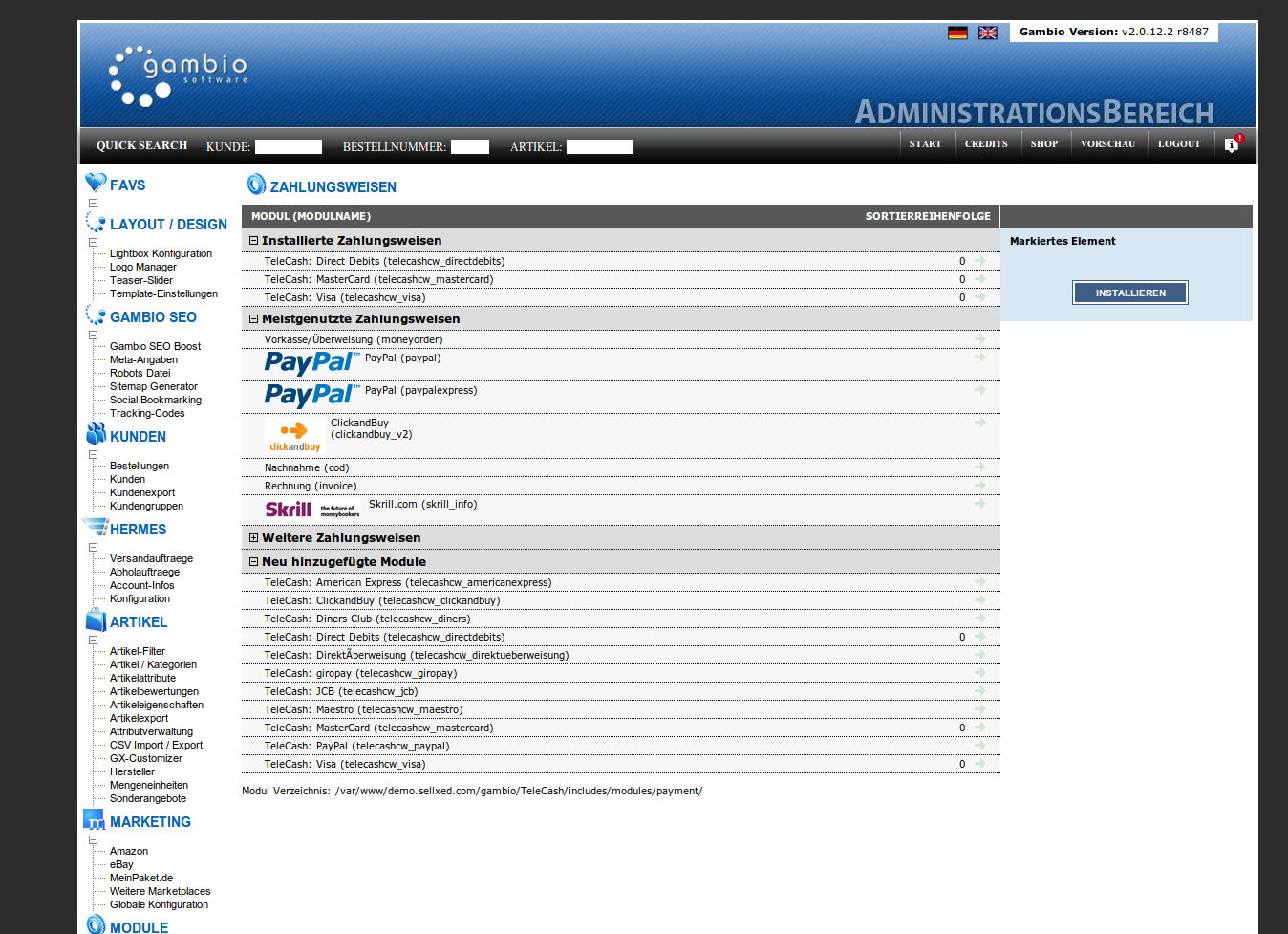Viewport: 1288px width, 934px height.
Task: Click the British flag language icon
Action: (988, 33)
